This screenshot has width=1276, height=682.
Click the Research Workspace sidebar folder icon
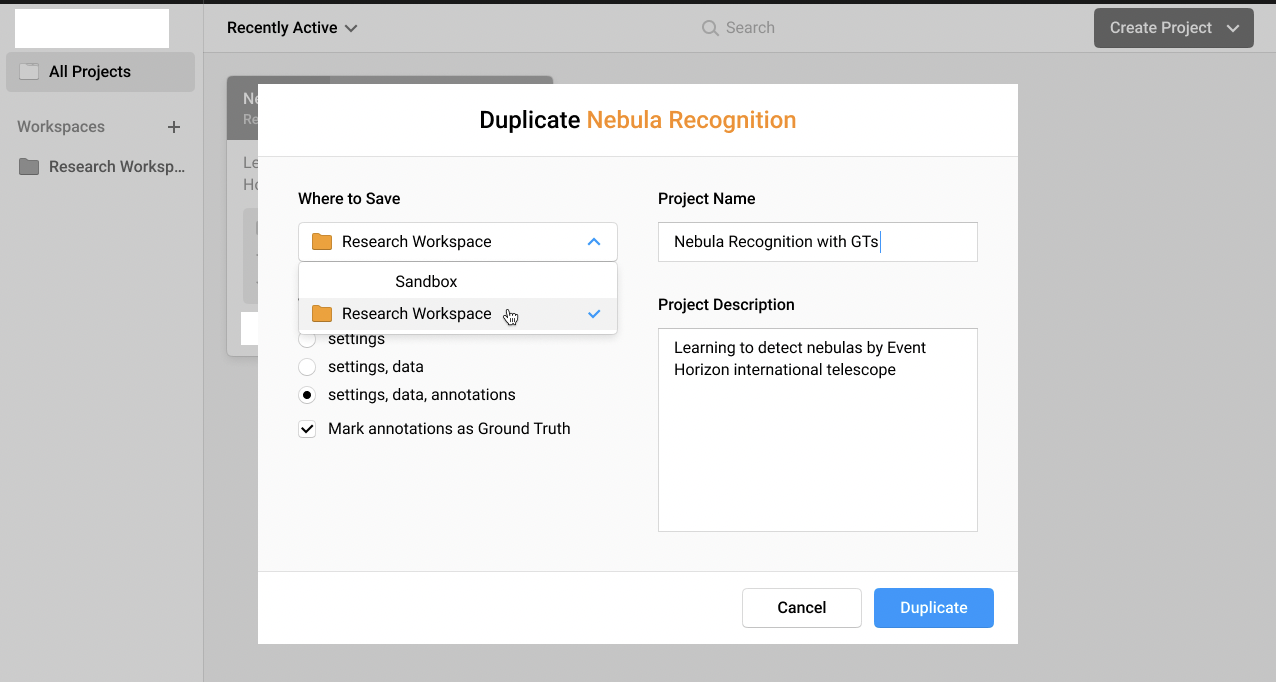(x=29, y=167)
